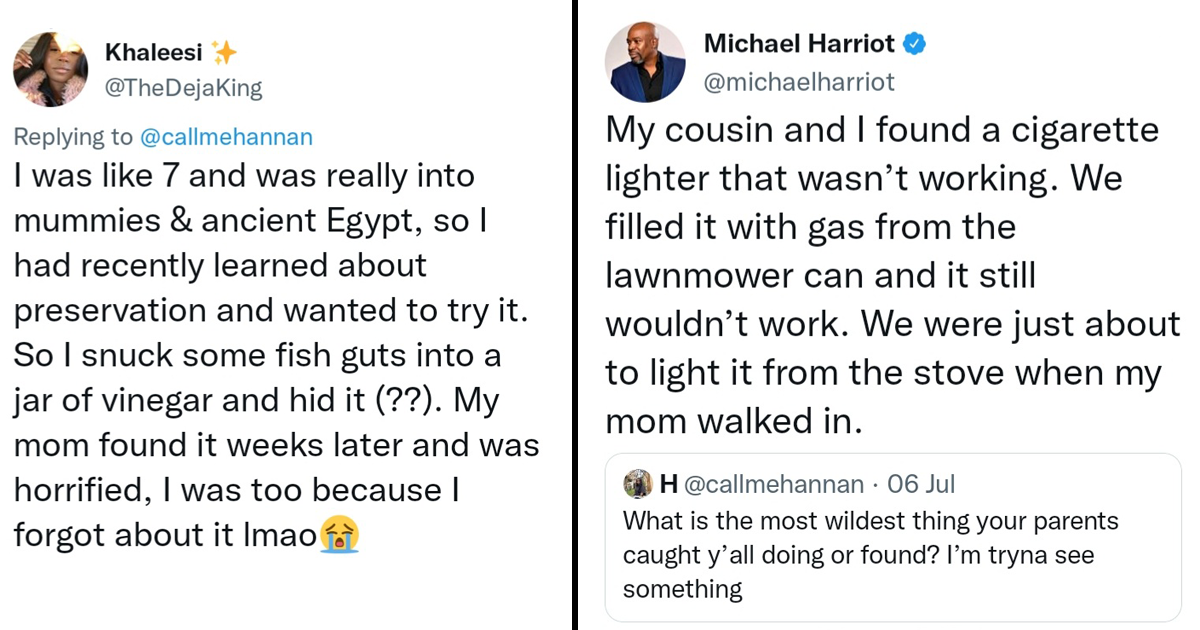
Task: Click the crying emoji after lmao
Action: (340, 536)
